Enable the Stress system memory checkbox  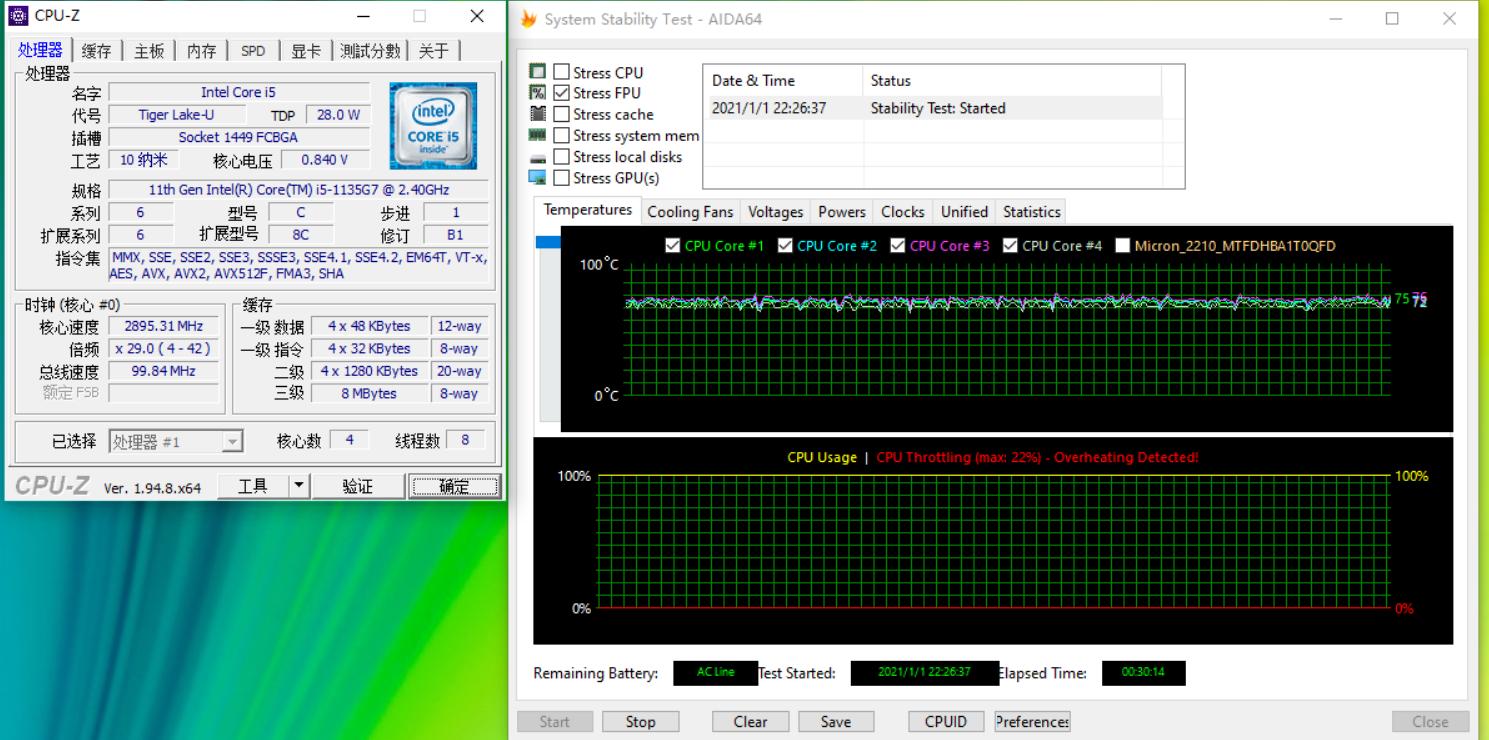tap(561, 135)
